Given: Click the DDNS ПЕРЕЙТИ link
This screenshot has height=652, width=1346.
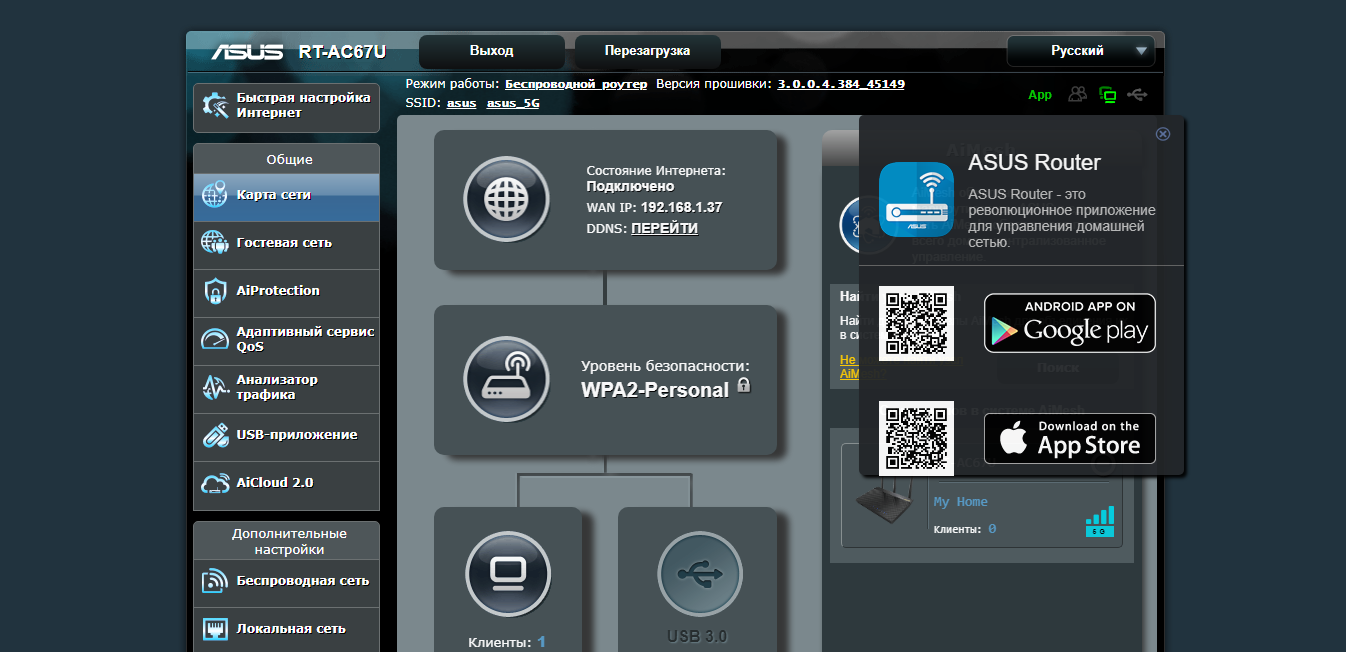Looking at the screenshot, I should 664,228.
